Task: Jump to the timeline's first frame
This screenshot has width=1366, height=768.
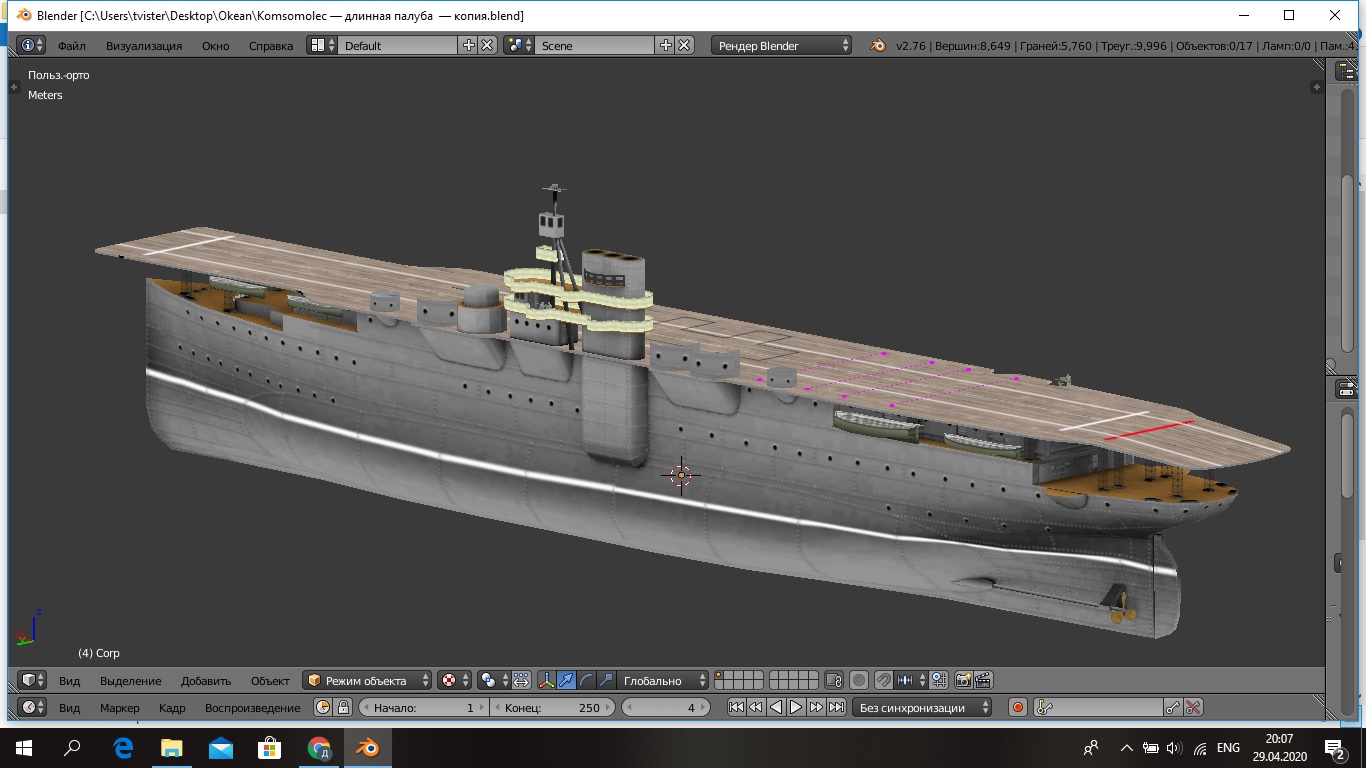Action: coord(736,707)
